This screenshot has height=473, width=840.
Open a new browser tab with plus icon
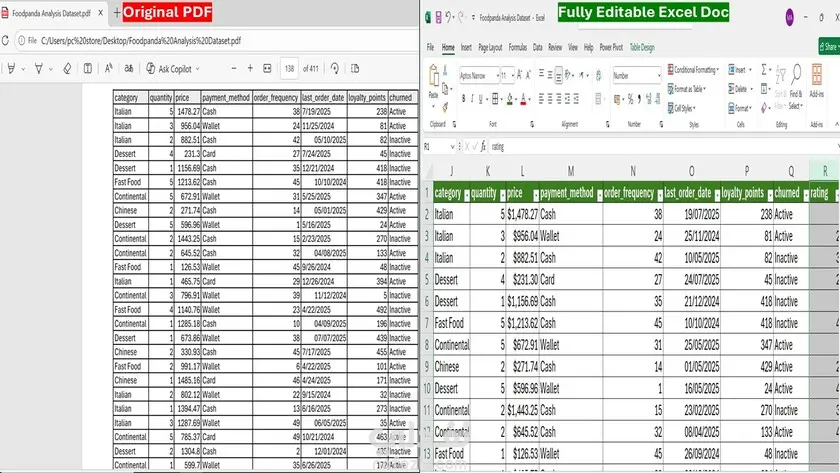pyautogui.click(x=117, y=13)
